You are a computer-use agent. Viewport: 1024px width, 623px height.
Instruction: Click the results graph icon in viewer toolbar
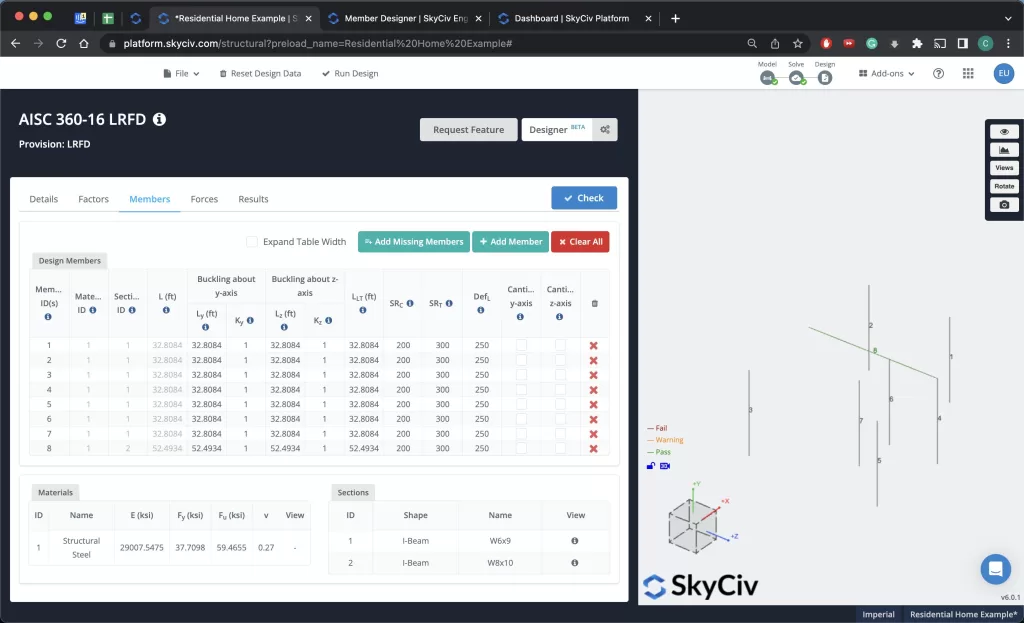(x=1004, y=150)
